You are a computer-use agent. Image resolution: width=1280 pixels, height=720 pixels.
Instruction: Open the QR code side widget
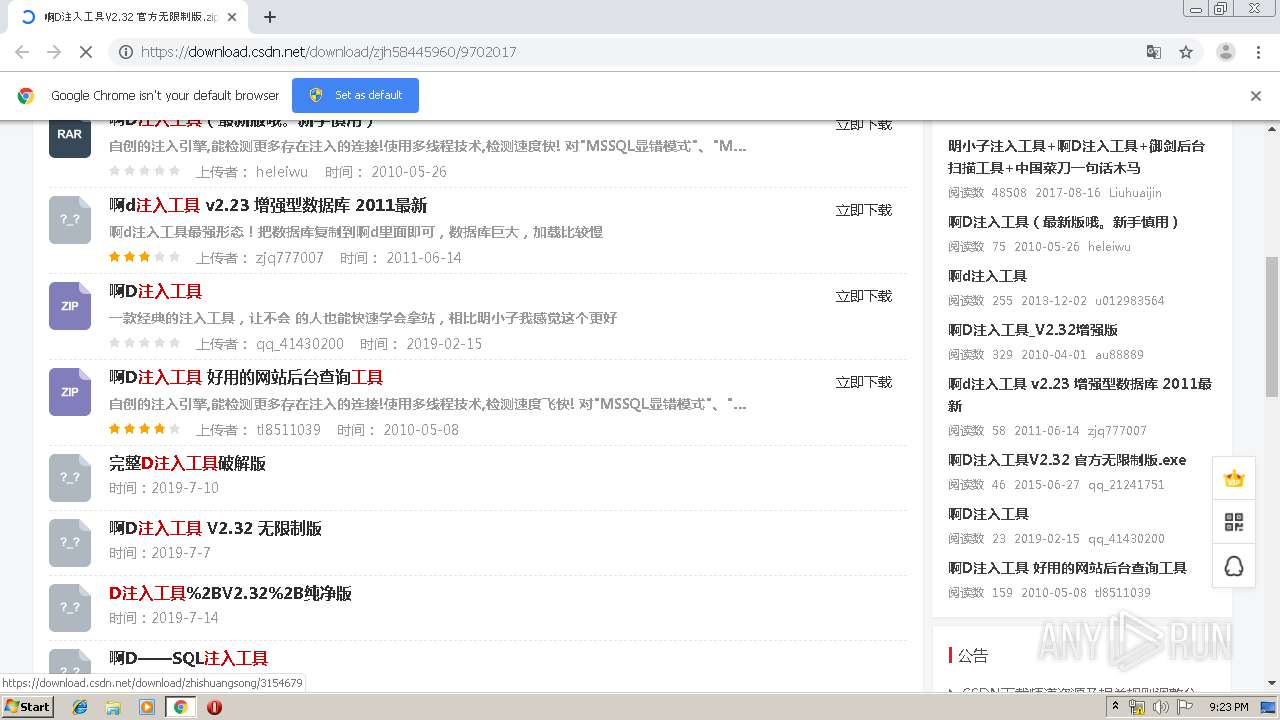click(x=1234, y=522)
